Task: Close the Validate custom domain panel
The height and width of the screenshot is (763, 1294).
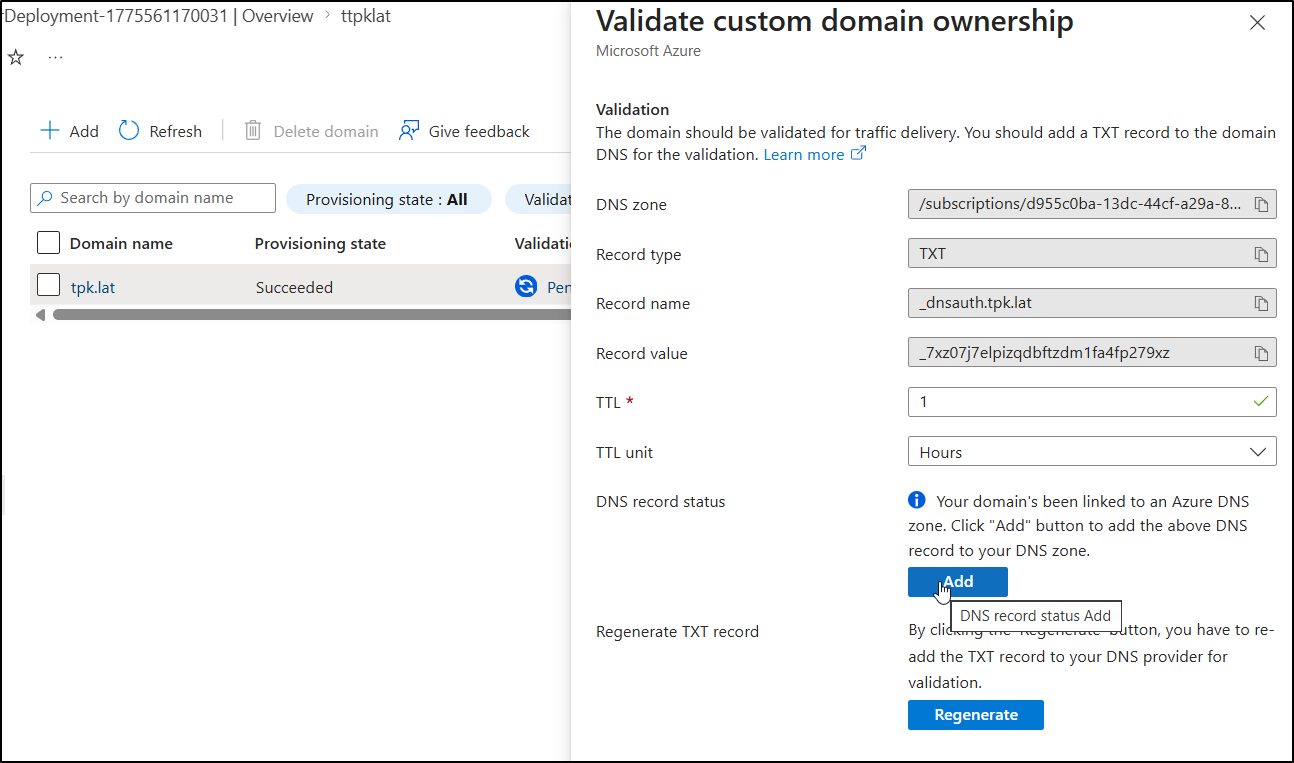Action: click(x=1257, y=23)
